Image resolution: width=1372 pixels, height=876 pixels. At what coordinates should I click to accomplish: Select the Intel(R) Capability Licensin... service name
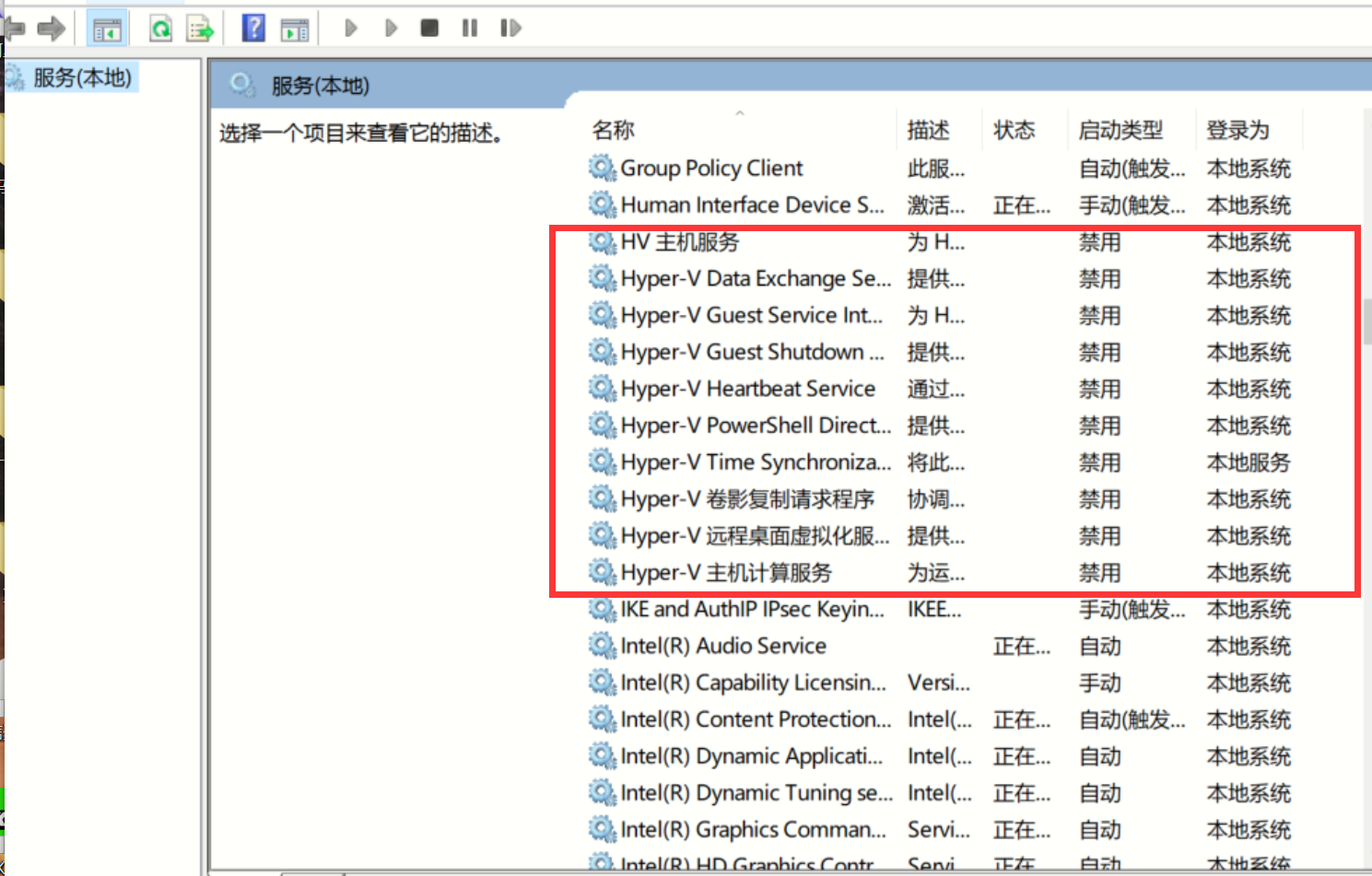pyautogui.click(x=754, y=683)
